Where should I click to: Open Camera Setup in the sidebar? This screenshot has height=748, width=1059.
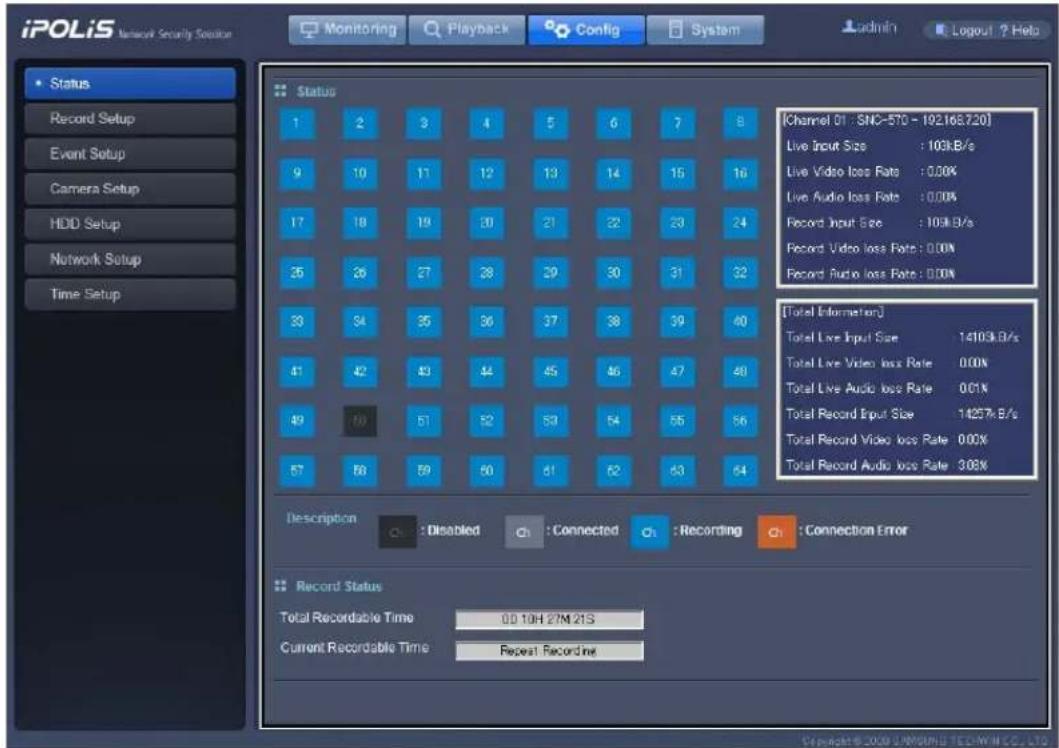point(130,189)
